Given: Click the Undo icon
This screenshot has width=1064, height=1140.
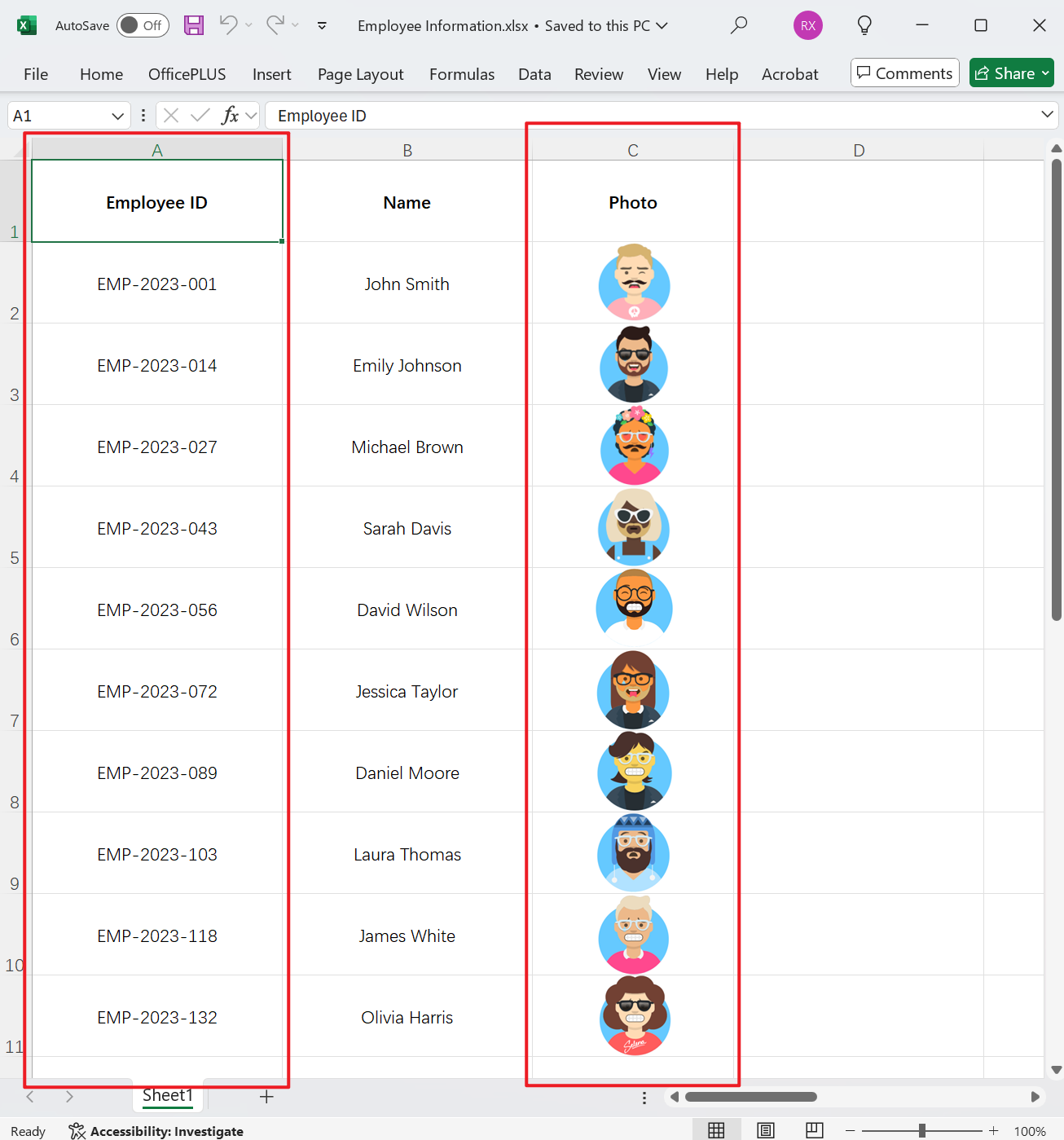Looking at the screenshot, I should tap(228, 25).
